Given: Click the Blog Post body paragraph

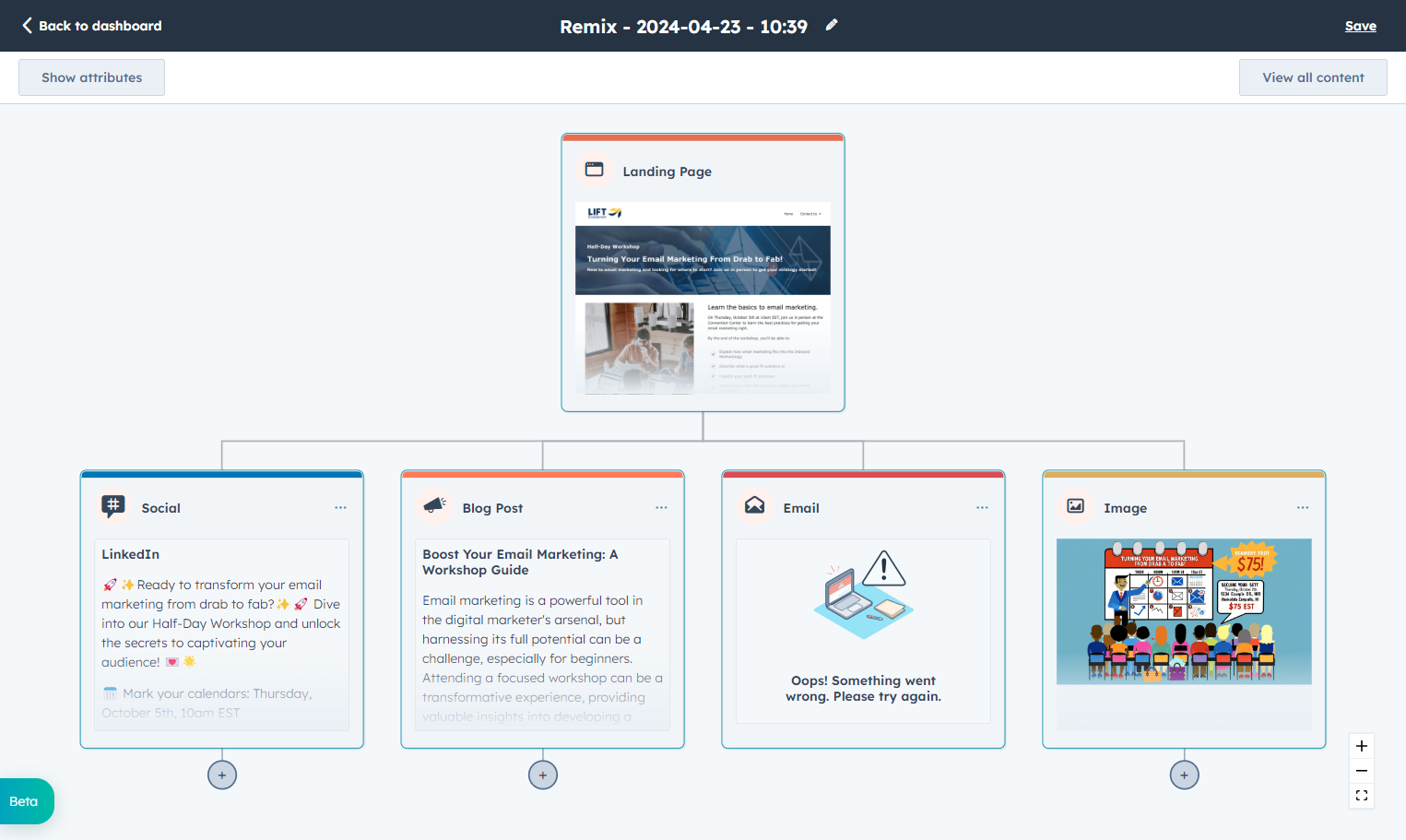Looking at the screenshot, I should click(543, 657).
